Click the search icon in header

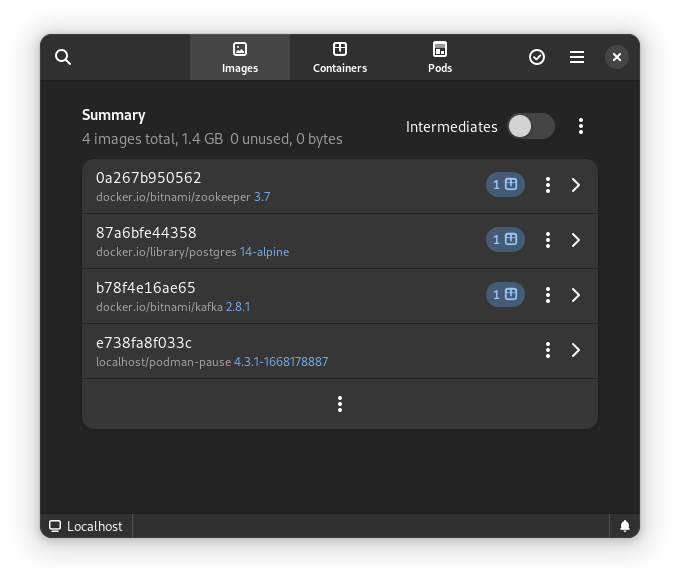tap(63, 57)
